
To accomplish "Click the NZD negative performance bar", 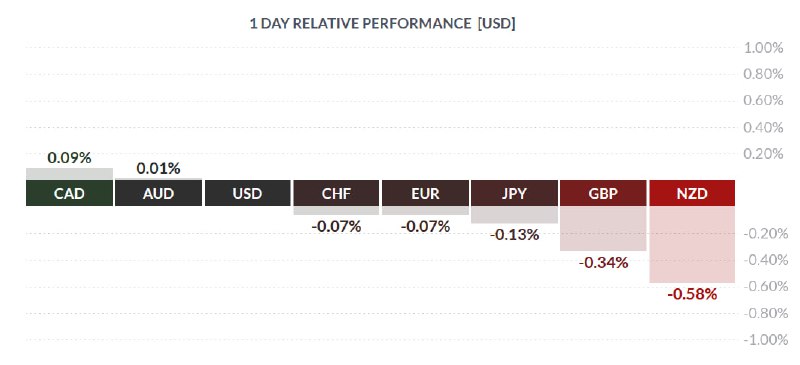I will tap(692, 245).
